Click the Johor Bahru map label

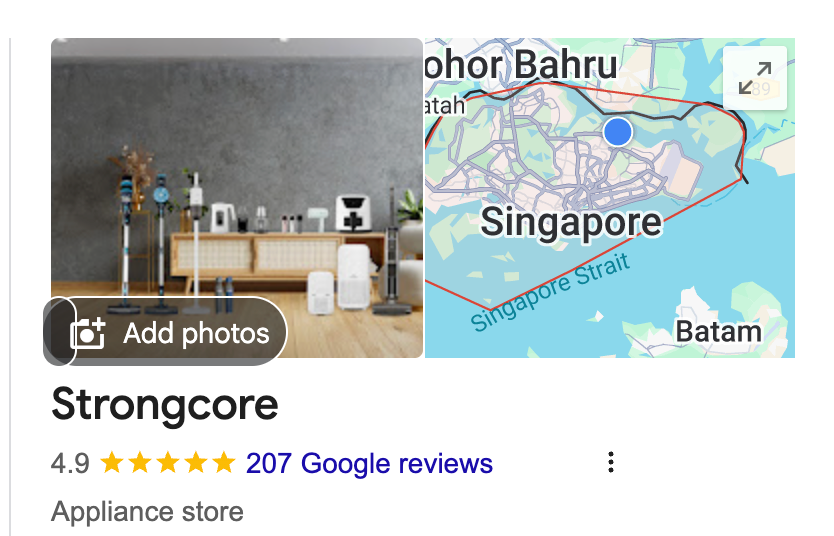[x=521, y=65]
